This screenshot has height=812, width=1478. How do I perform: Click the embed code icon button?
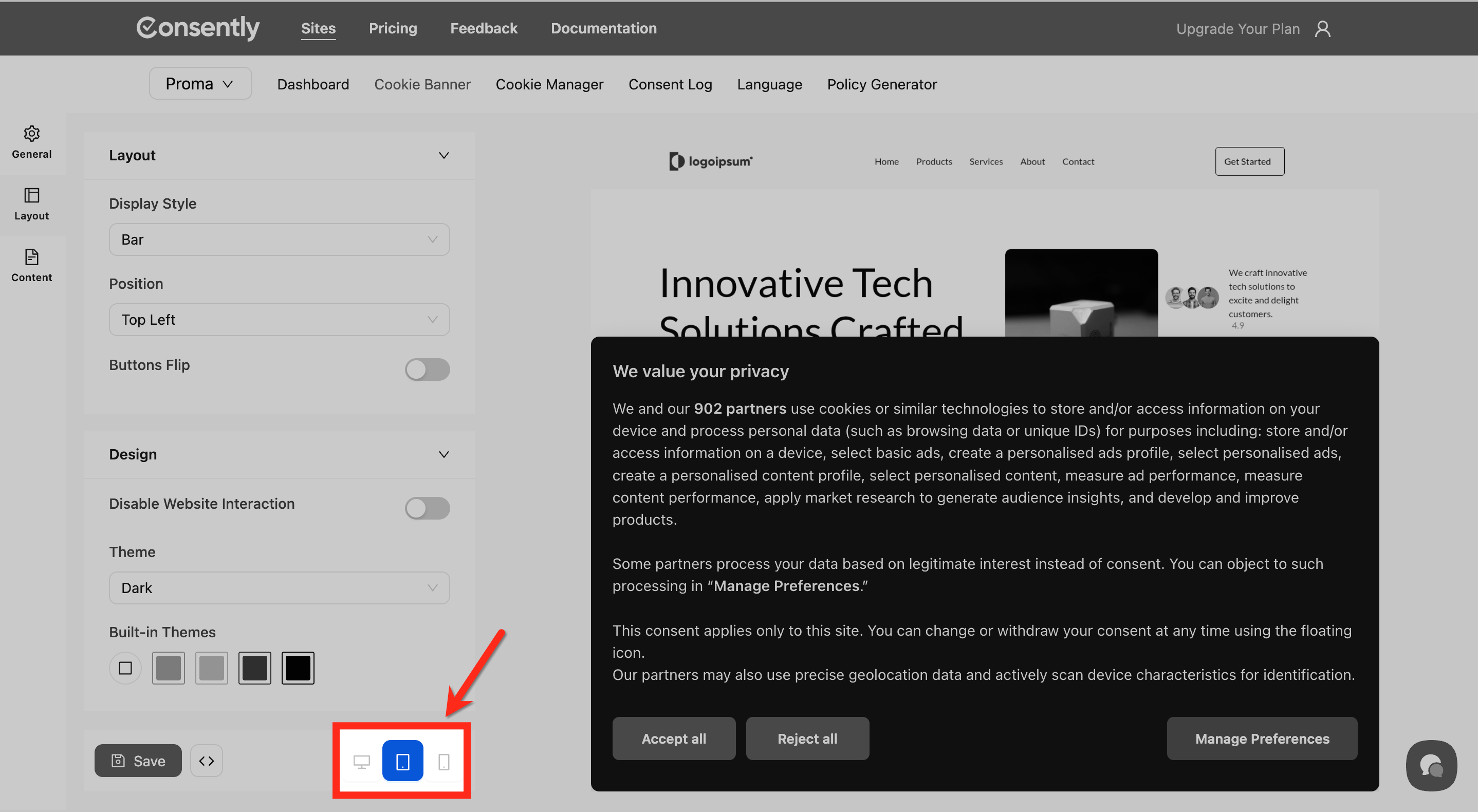207,761
